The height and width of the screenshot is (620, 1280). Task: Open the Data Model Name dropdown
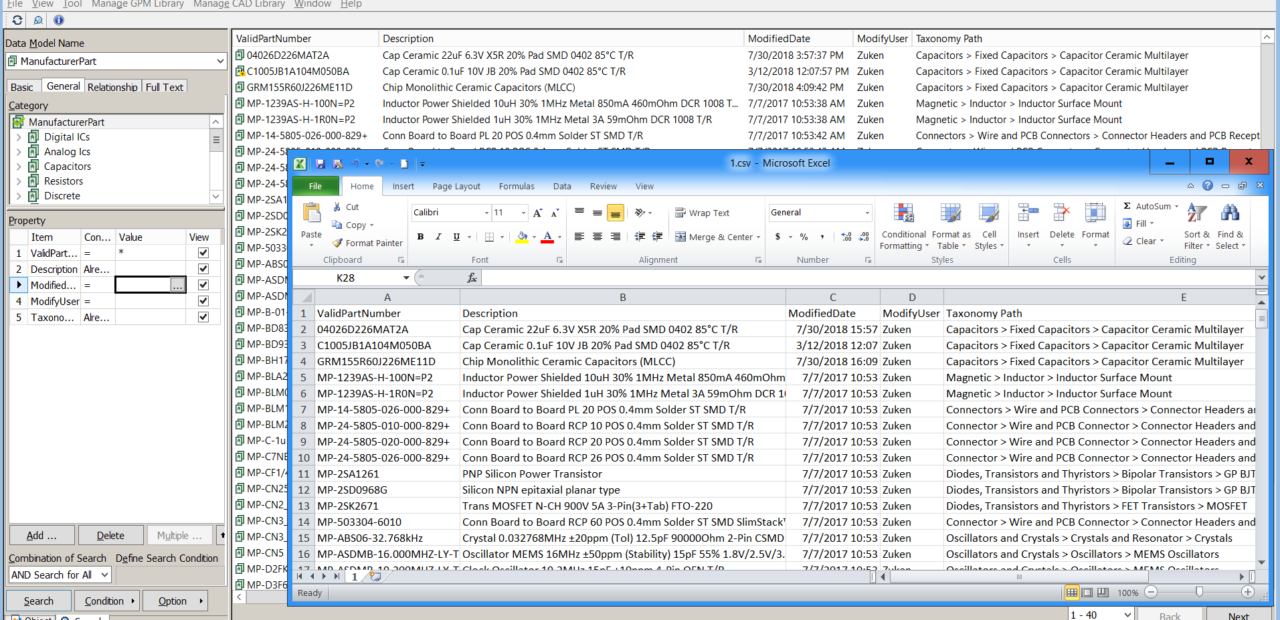(222, 60)
